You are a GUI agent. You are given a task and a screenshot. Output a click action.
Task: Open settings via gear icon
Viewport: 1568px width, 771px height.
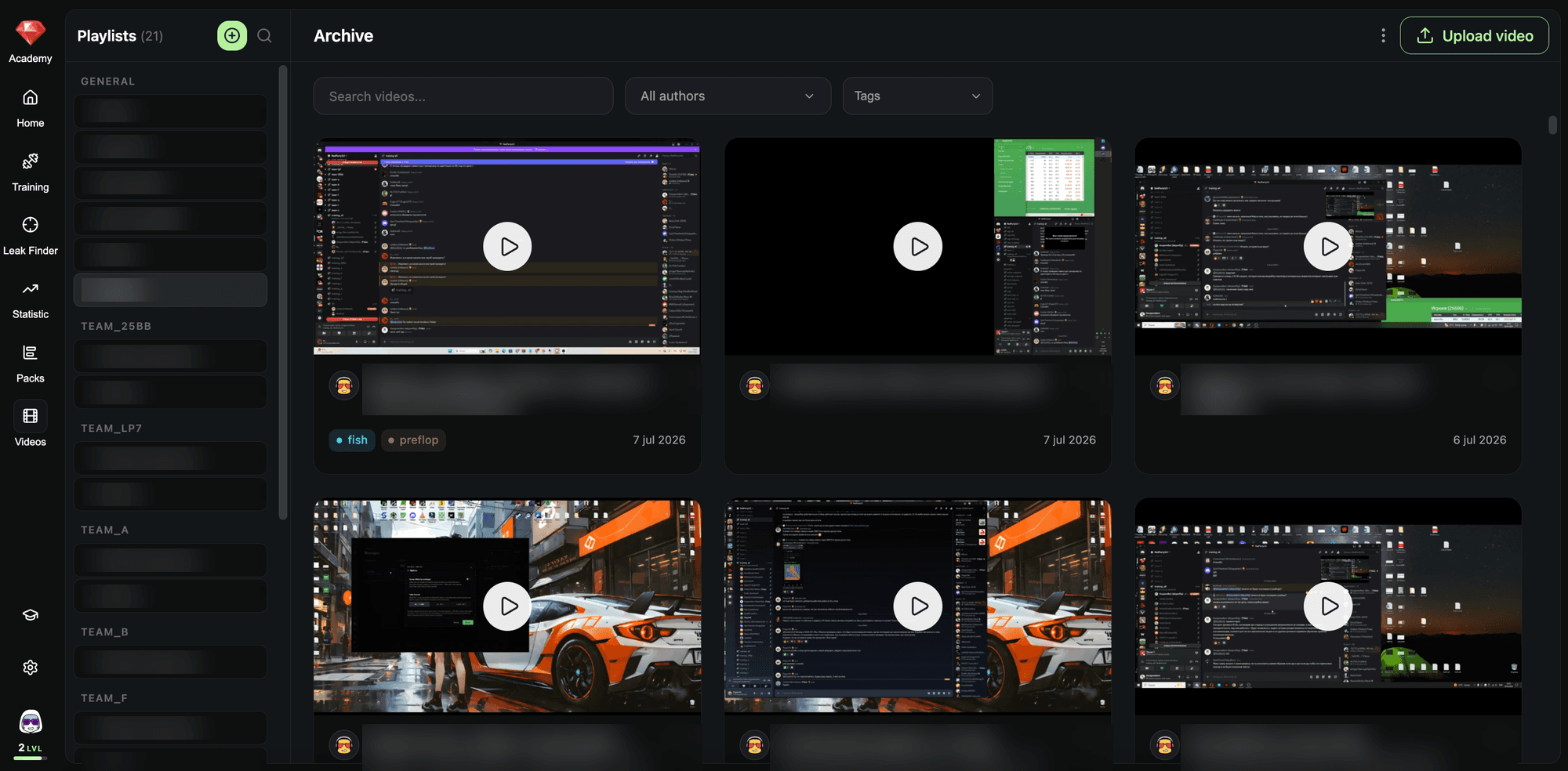point(30,668)
